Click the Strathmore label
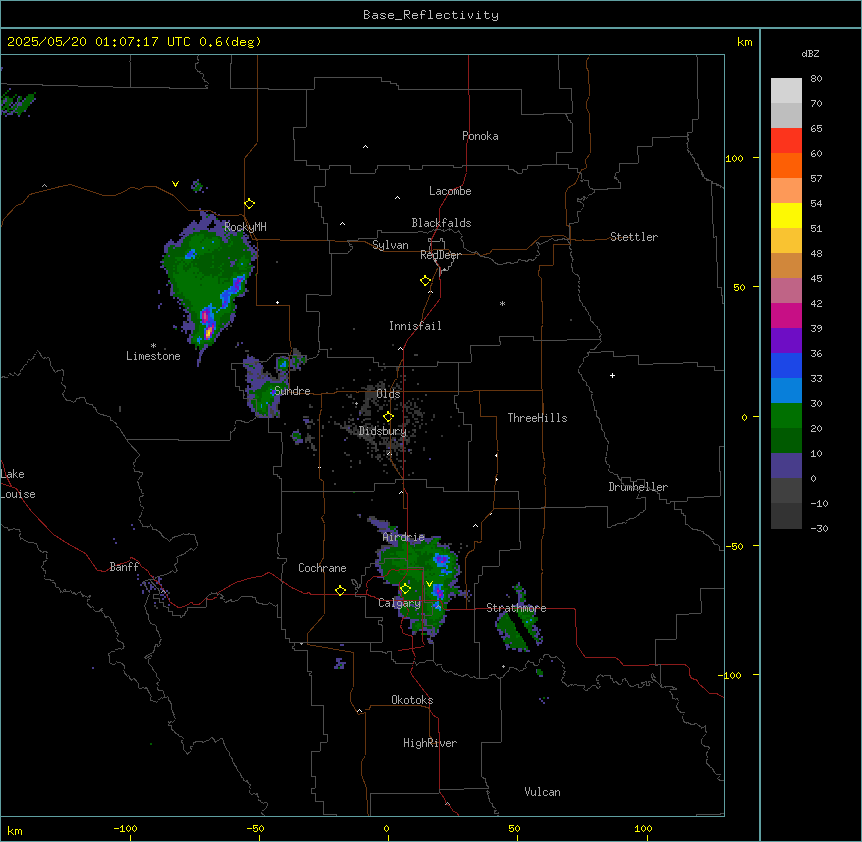 tap(516, 608)
